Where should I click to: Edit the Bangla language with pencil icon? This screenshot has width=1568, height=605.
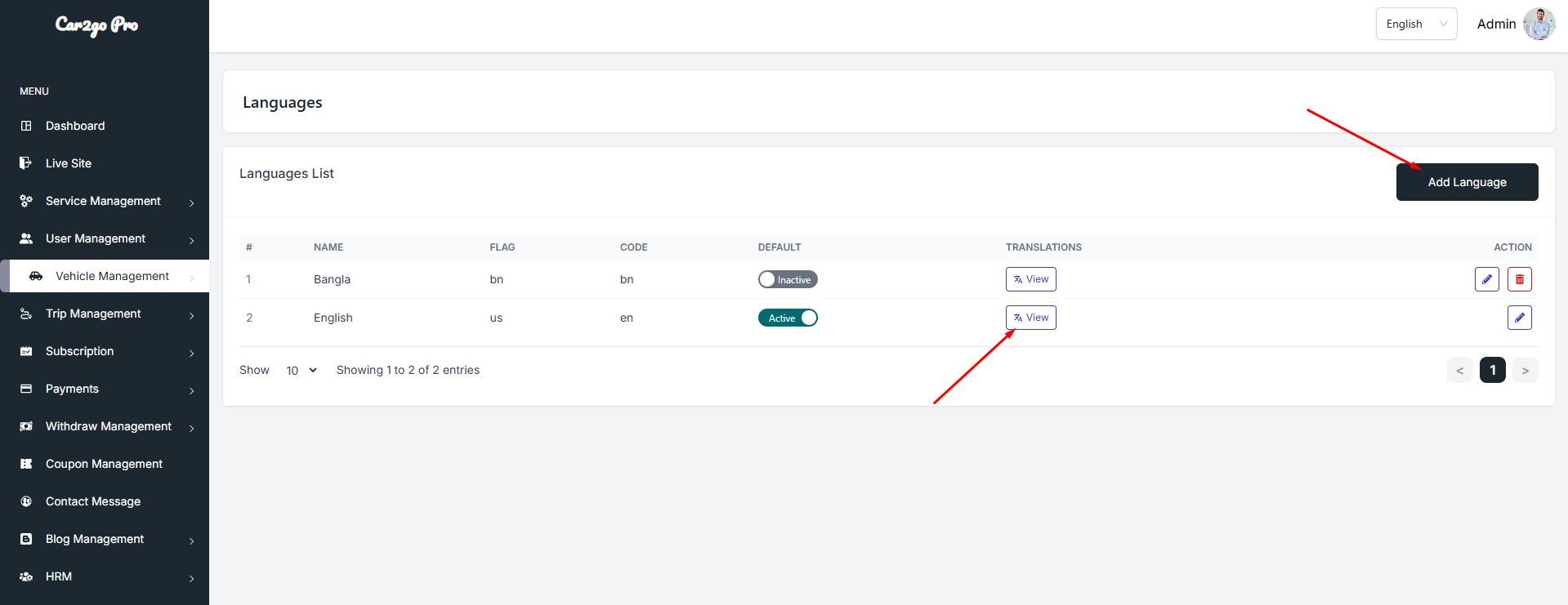(1487, 279)
